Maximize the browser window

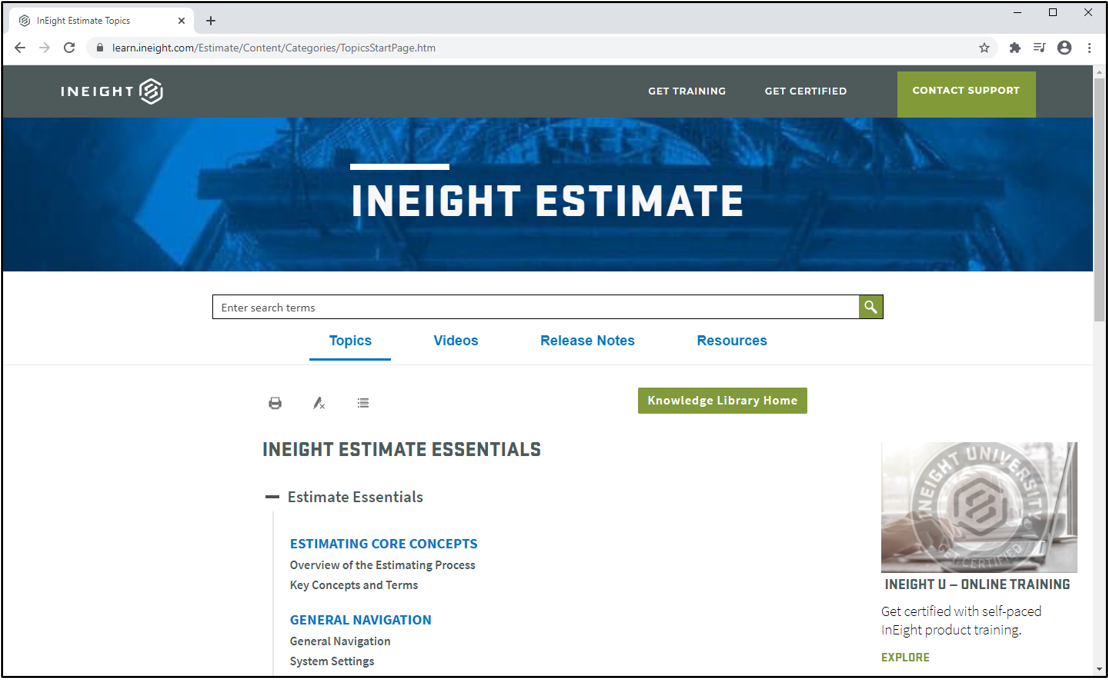point(1053,12)
